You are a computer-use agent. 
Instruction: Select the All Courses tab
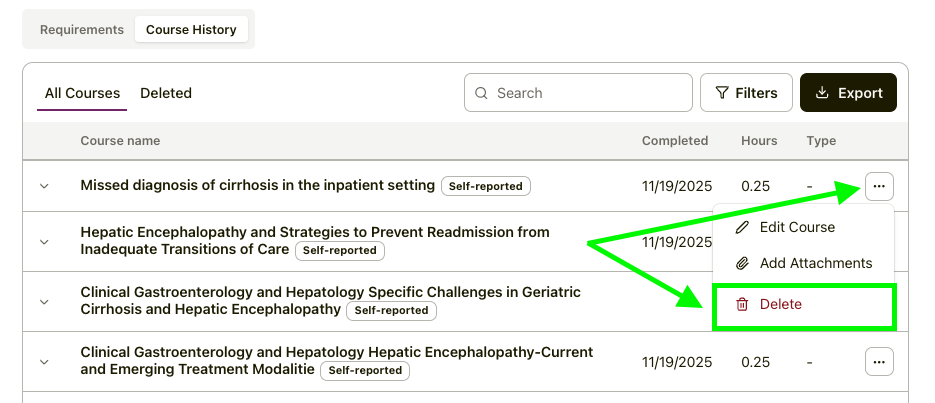click(x=82, y=93)
